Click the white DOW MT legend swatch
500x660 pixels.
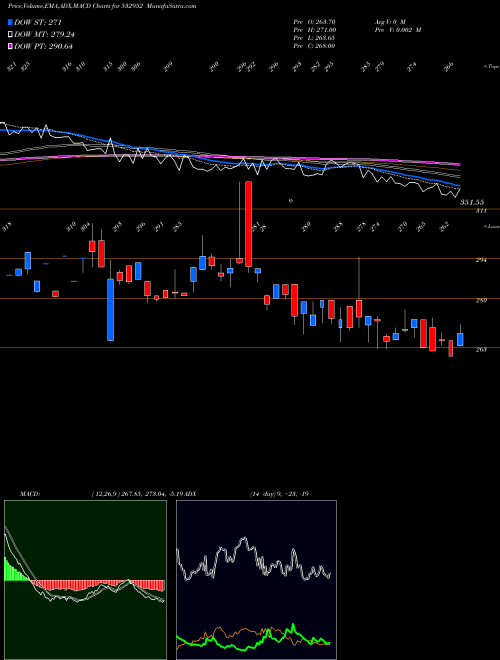11,34
